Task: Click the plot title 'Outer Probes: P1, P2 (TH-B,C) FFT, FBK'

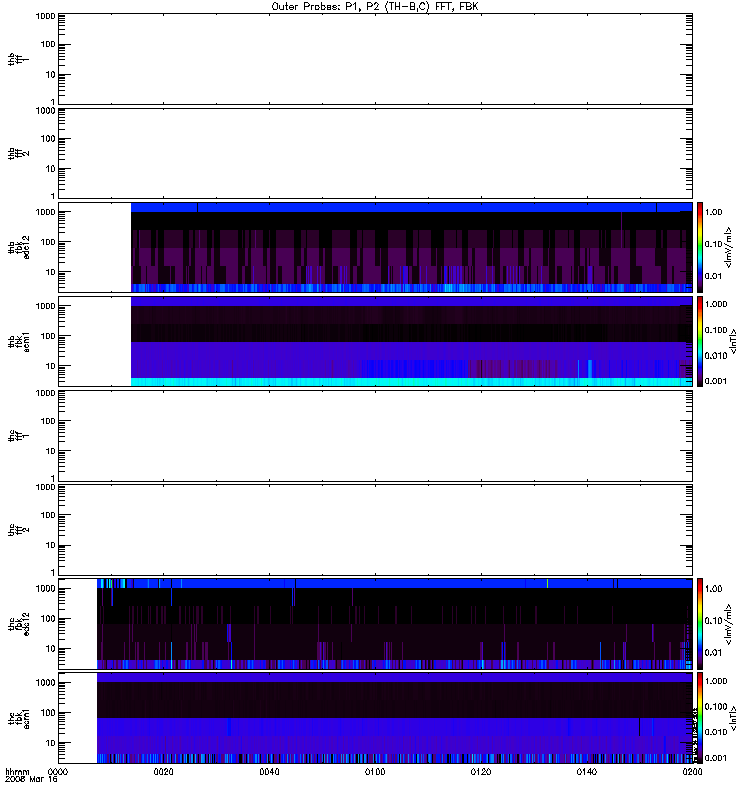Action: 375,7
